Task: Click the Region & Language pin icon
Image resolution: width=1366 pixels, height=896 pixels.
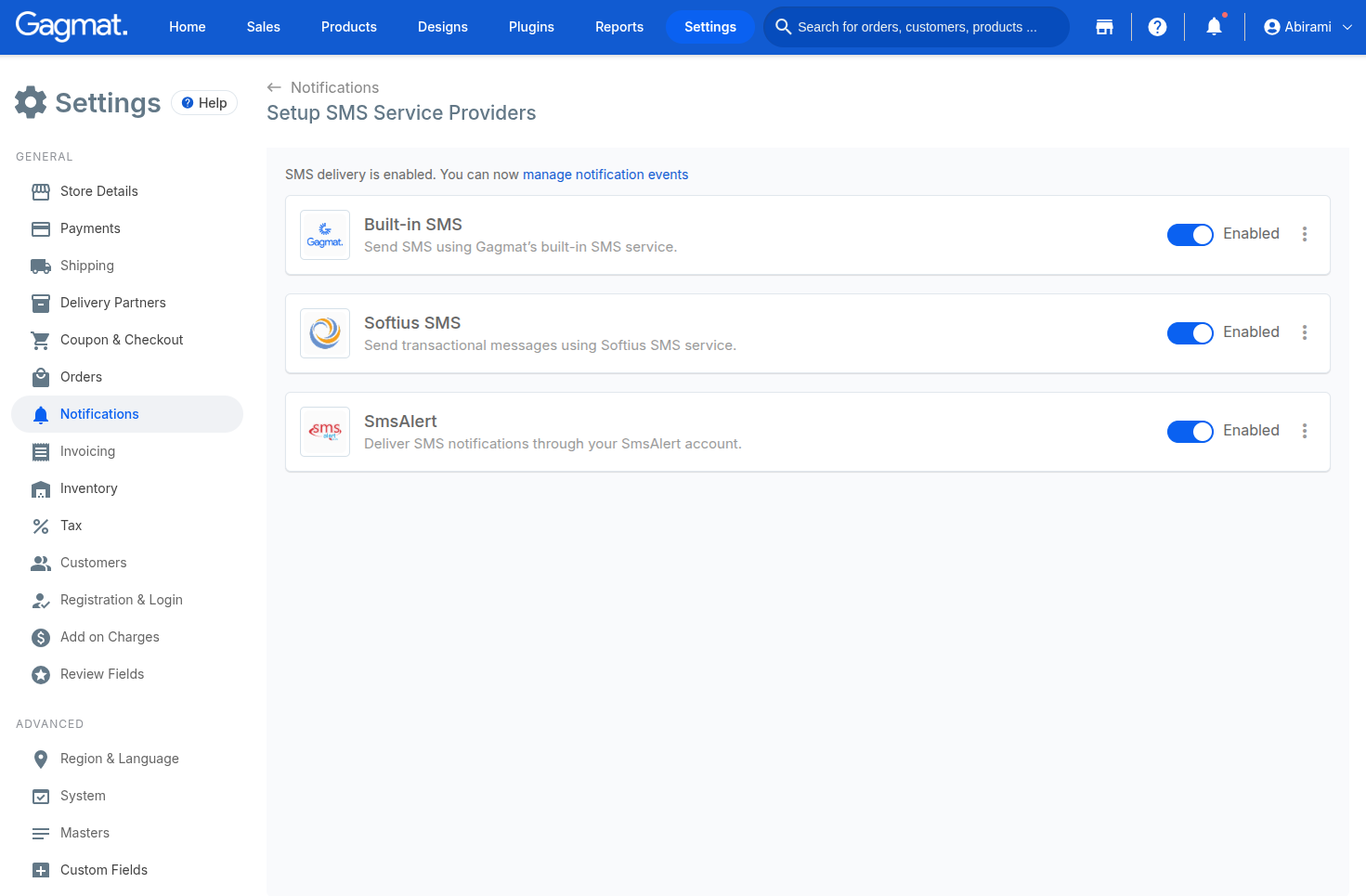Action: [41, 759]
